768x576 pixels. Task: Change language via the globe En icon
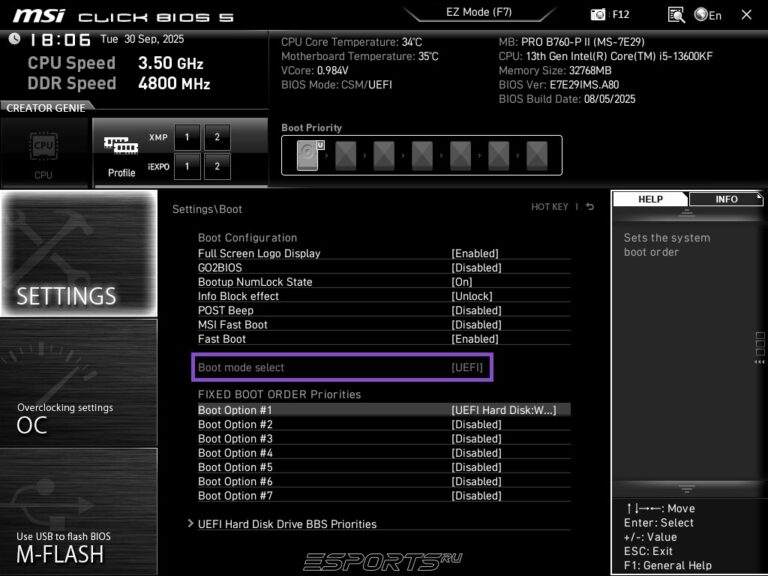click(708, 15)
